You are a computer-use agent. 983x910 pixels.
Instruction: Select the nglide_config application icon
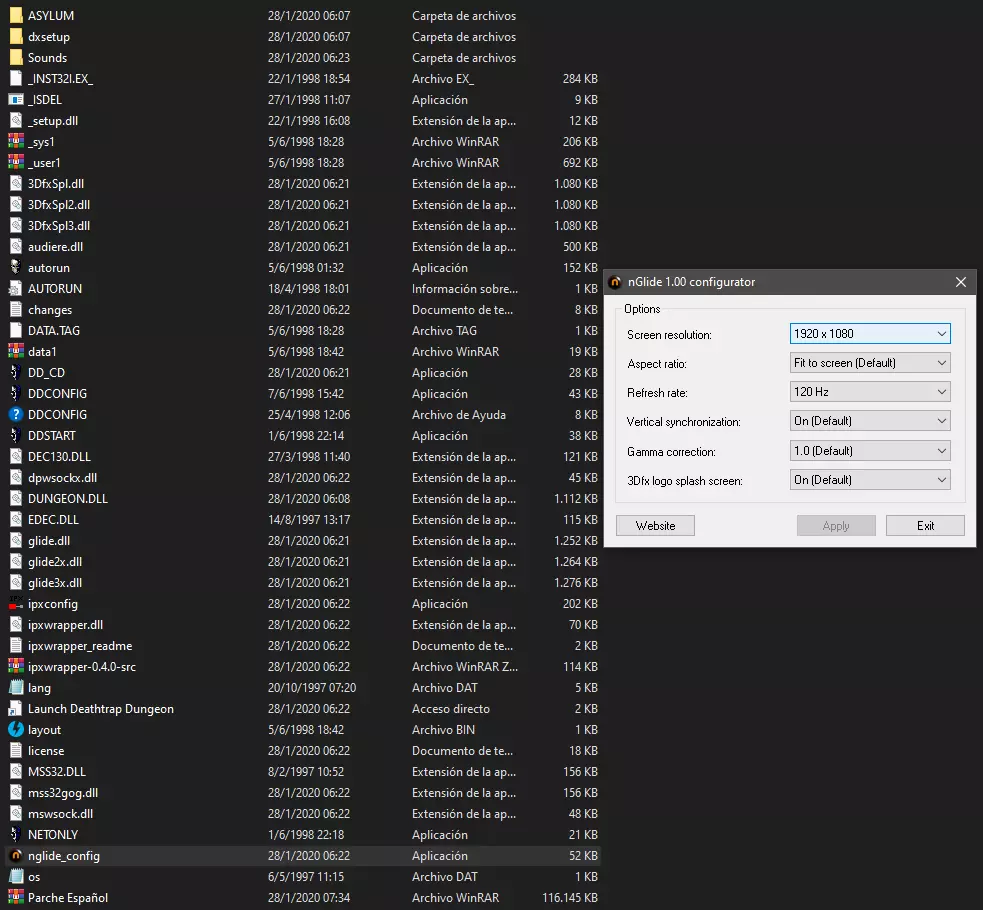tap(16, 855)
